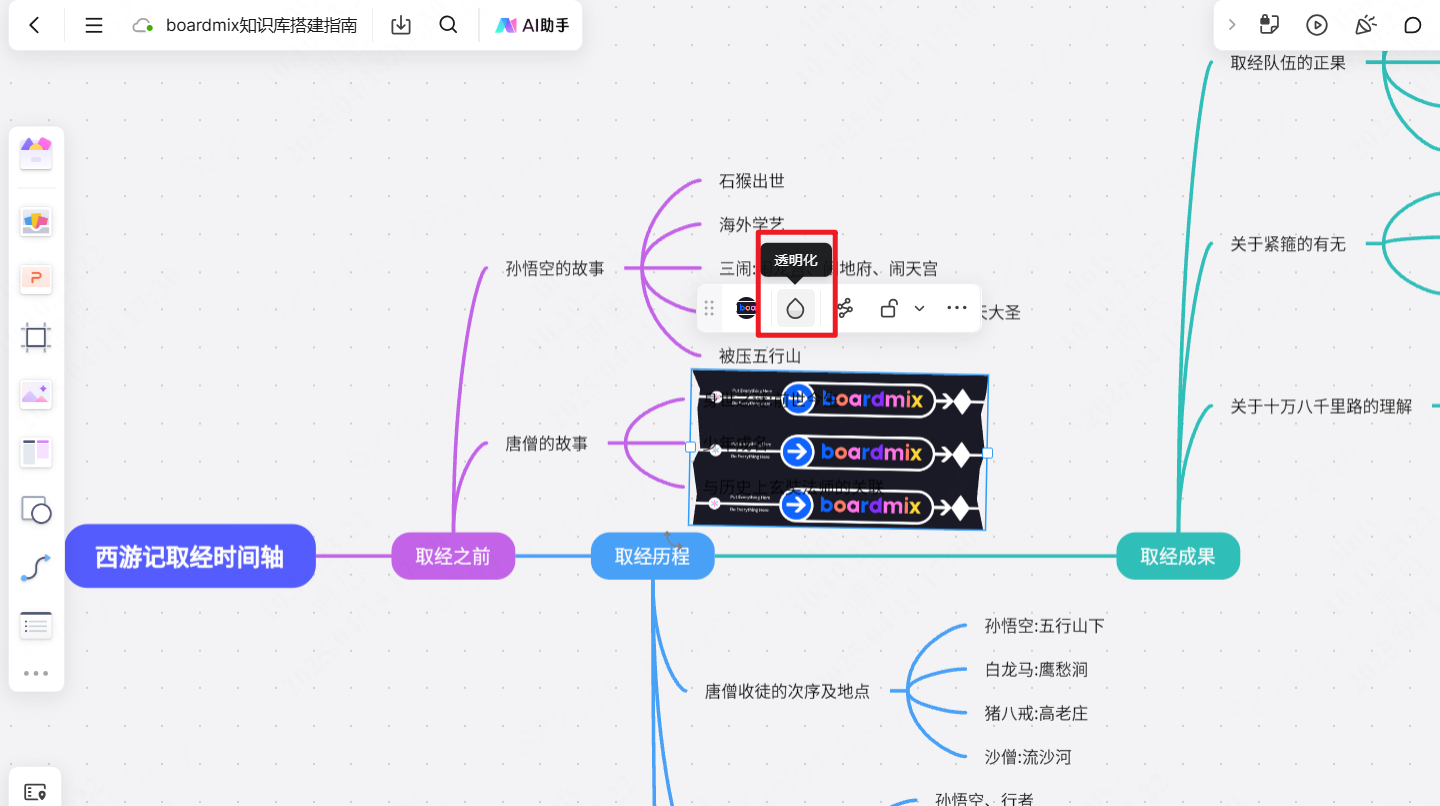Click the 石猴出世 topic
The image size is (1440, 806).
752,181
